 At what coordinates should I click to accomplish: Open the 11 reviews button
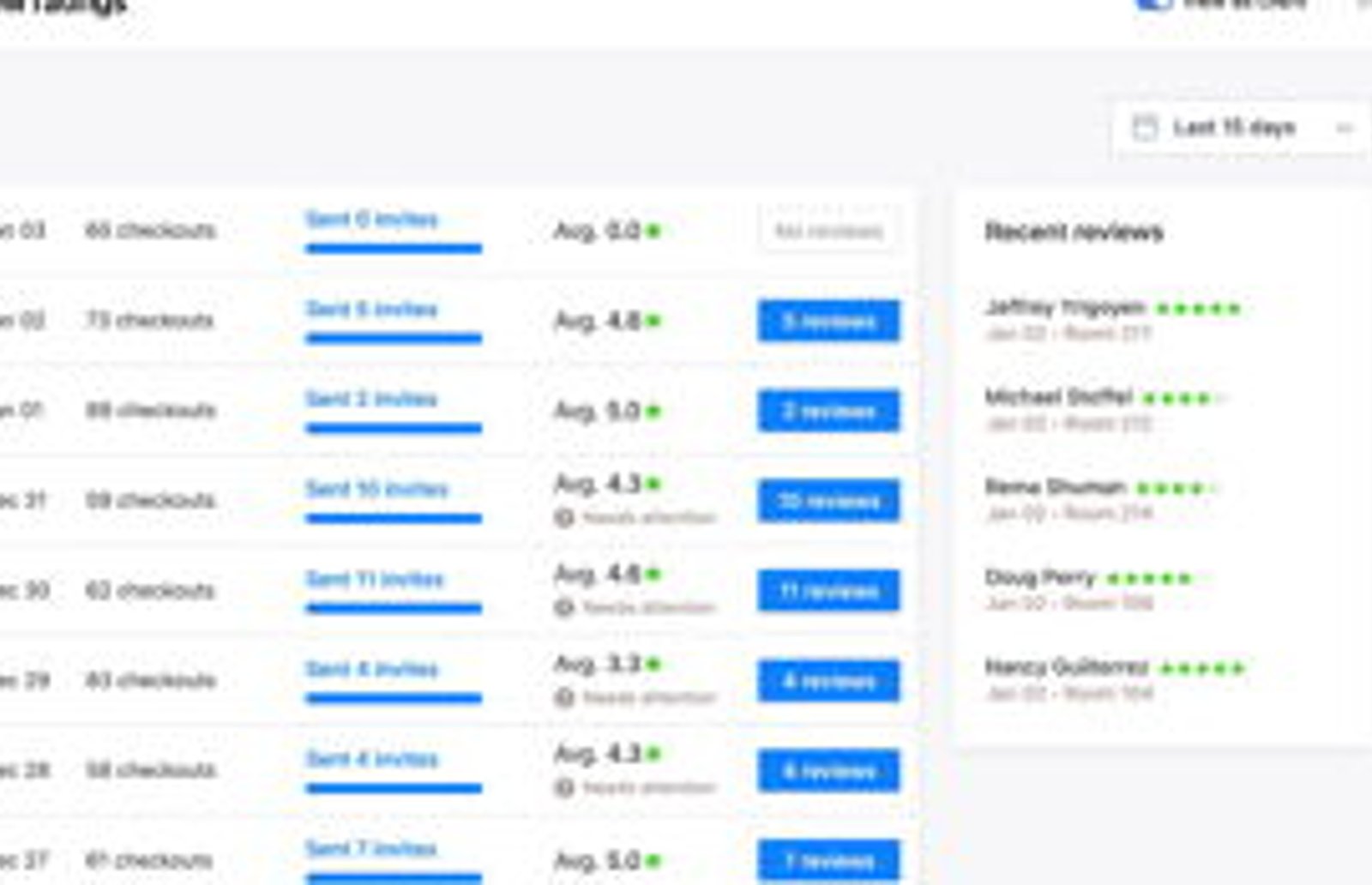click(x=828, y=591)
